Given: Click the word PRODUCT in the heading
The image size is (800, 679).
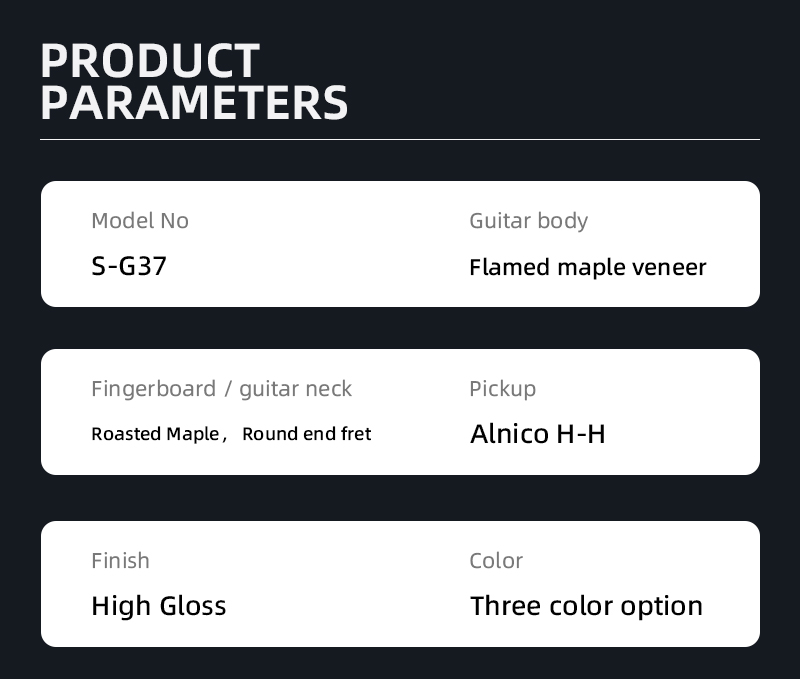Looking at the screenshot, I should (150, 61).
